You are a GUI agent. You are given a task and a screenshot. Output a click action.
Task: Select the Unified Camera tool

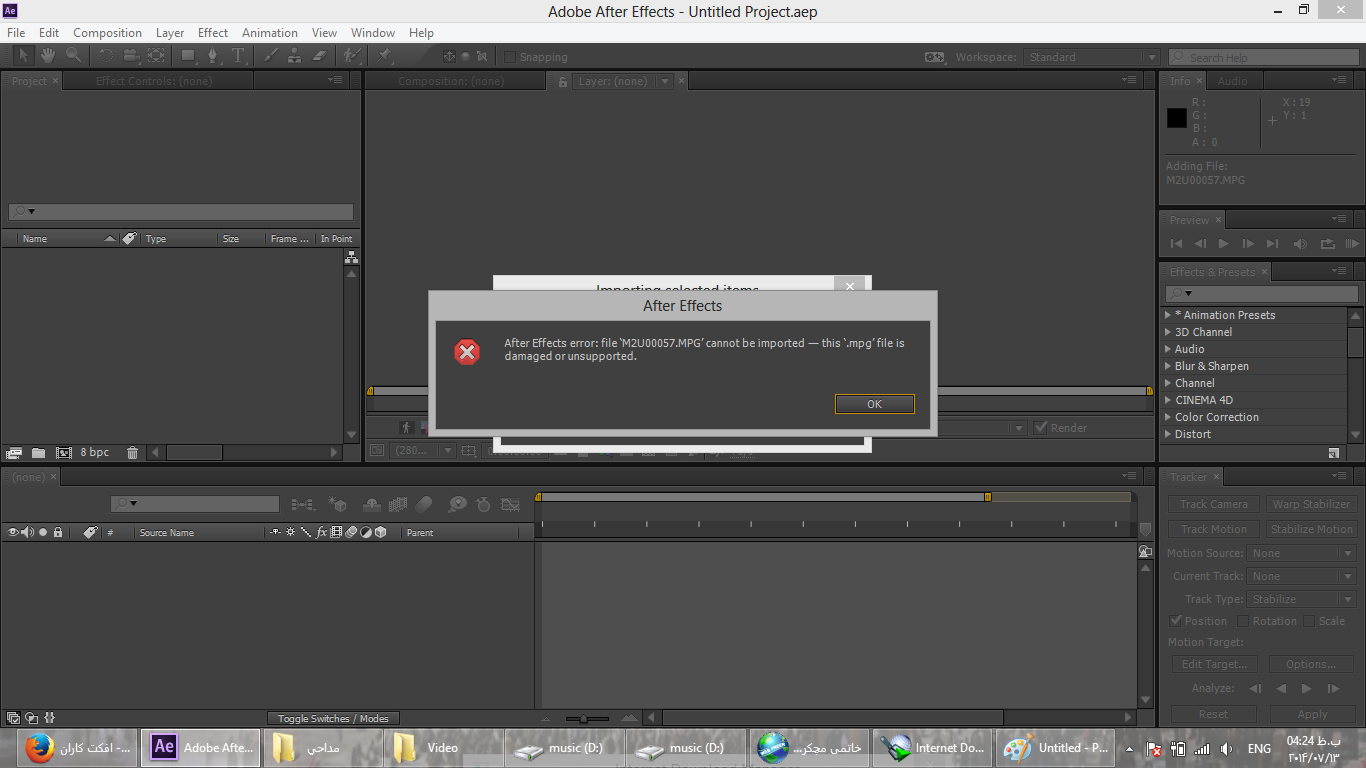click(x=131, y=56)
